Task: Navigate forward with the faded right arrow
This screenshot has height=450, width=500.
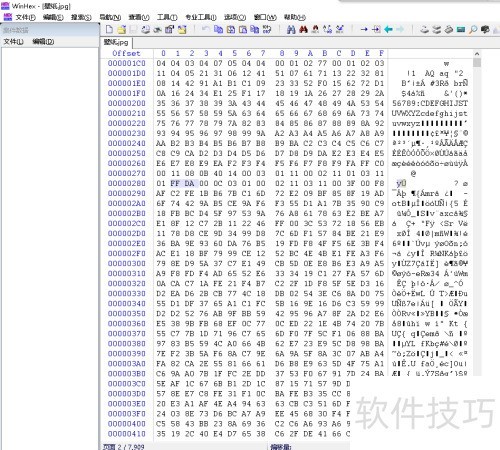Action: point(400,30)
